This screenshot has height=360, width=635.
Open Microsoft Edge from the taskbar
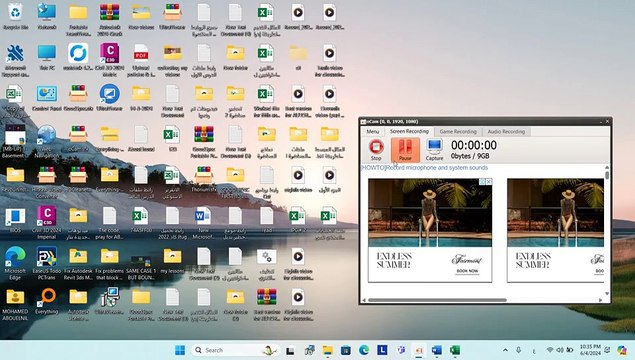(364, 350)
